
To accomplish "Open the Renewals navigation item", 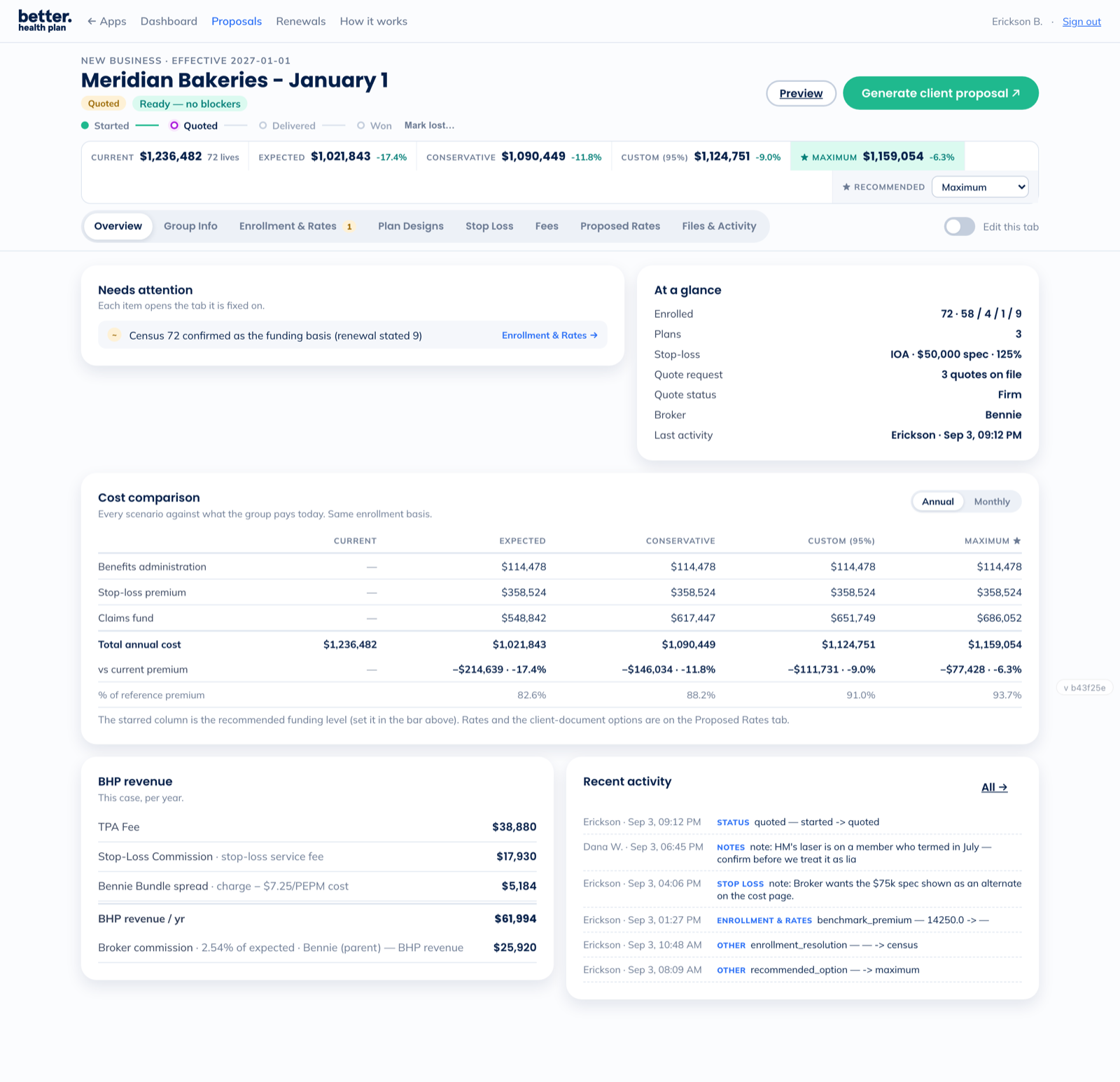I will (301, 21).
